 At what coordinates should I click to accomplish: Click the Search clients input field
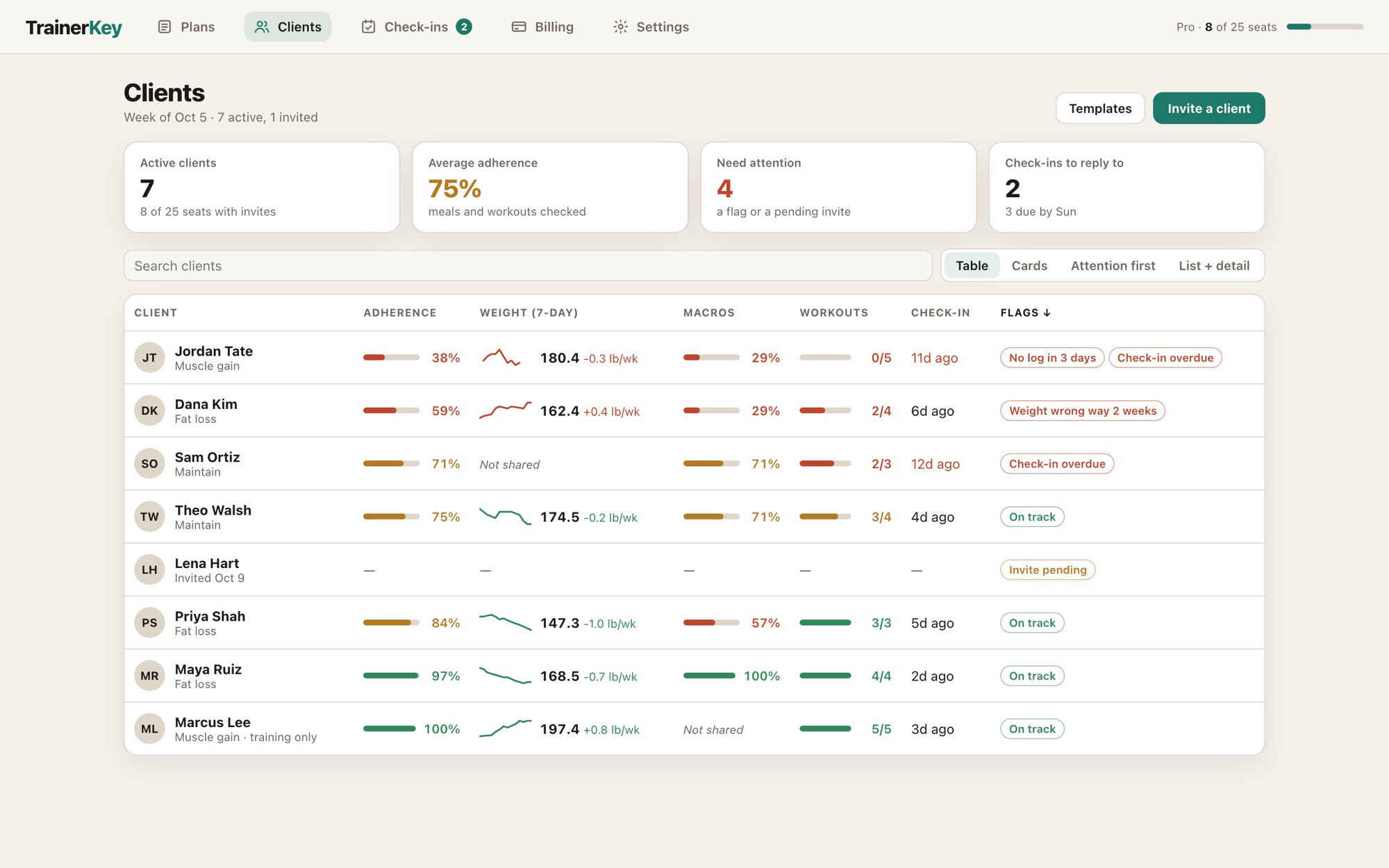pyautogui.click(x=528, y=266)
